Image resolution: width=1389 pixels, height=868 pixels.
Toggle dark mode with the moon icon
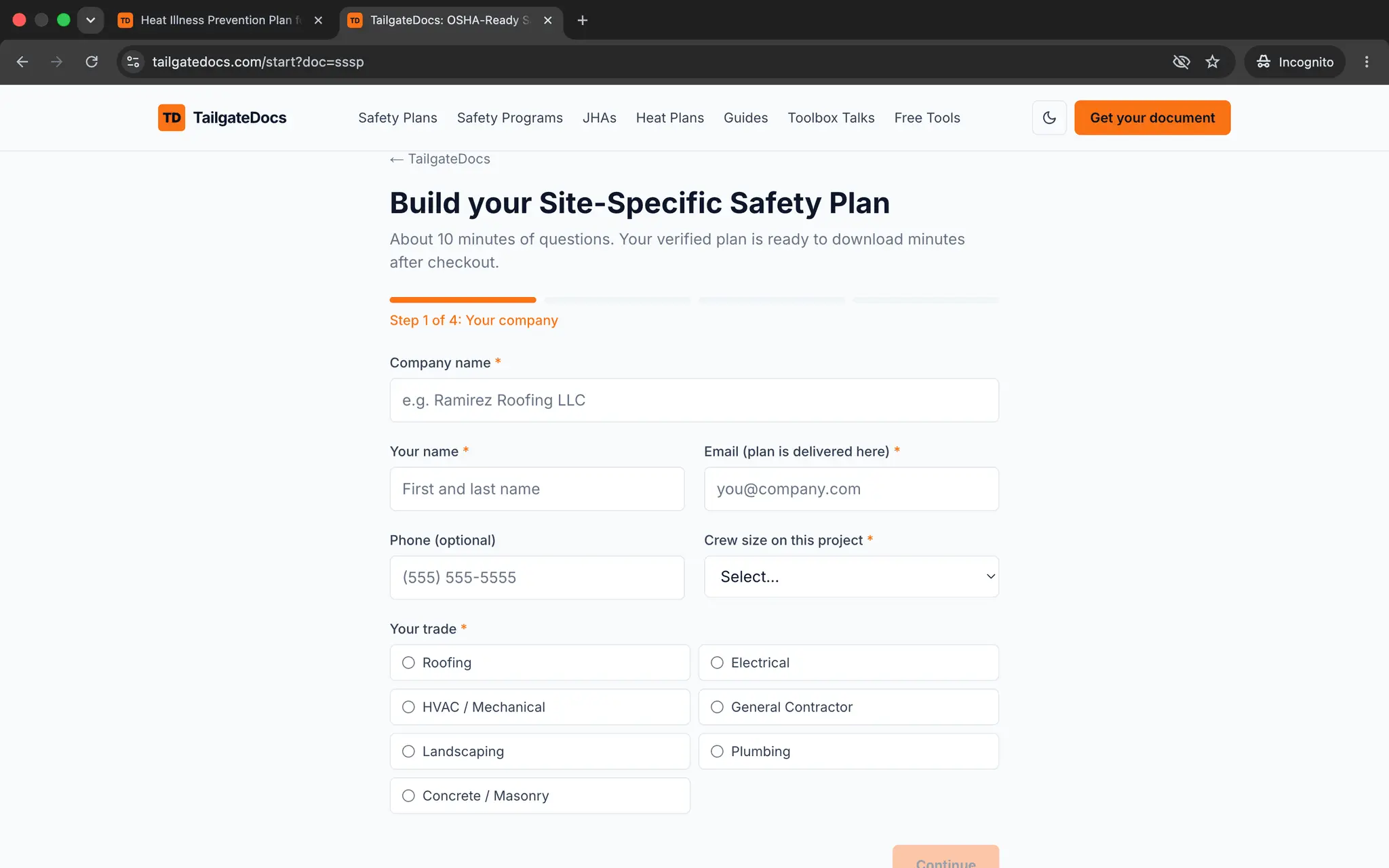coord(1049,117)
